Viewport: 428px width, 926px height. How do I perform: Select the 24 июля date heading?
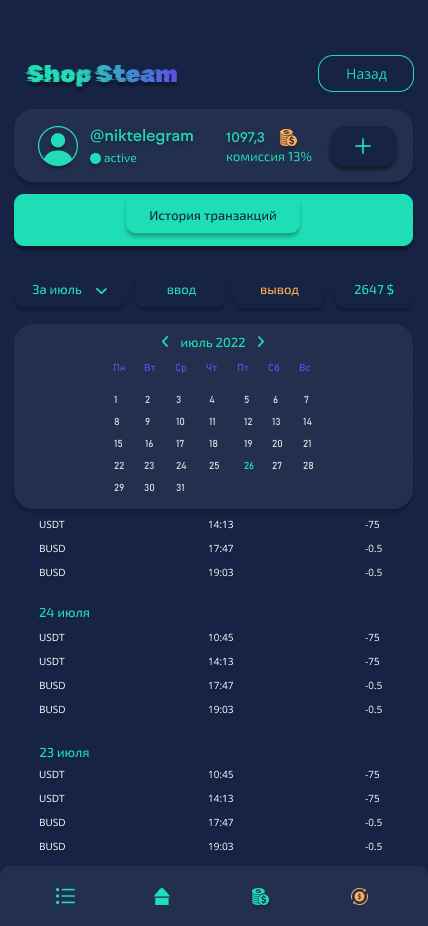pos(64,613)
